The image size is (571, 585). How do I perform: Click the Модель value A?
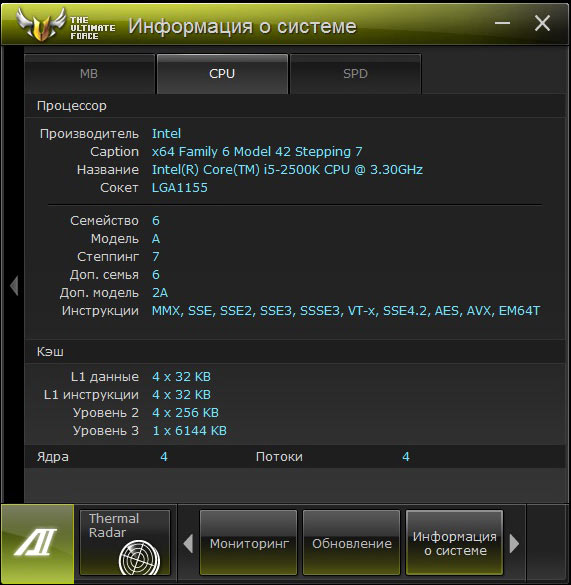[x=156, y=239]
